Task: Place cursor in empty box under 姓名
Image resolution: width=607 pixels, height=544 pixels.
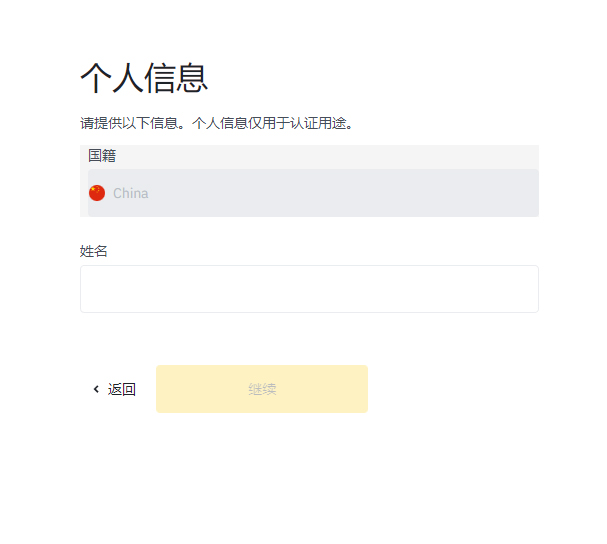Action: coord(309,289)
